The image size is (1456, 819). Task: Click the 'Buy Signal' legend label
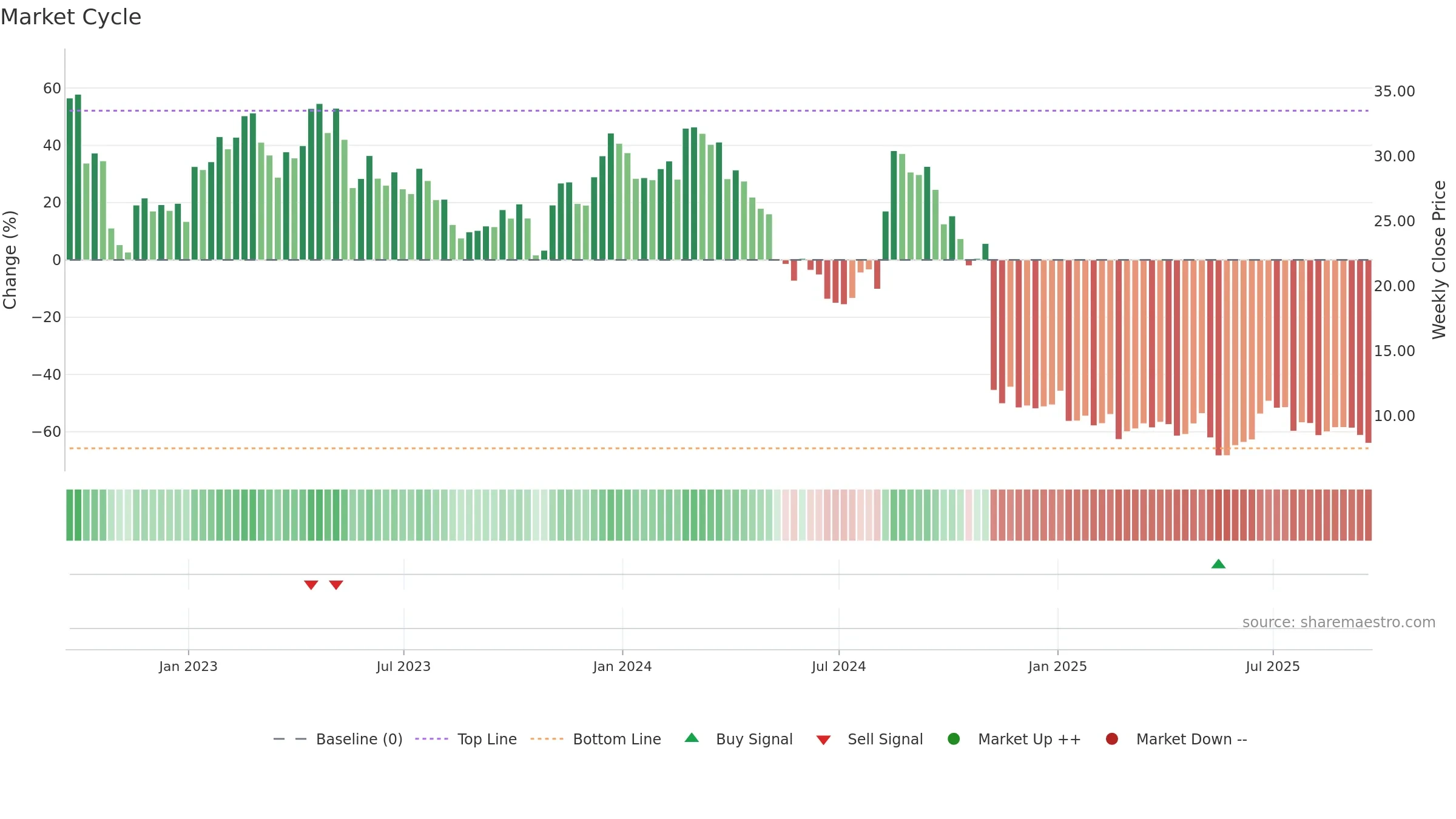[x=754, y=740]
